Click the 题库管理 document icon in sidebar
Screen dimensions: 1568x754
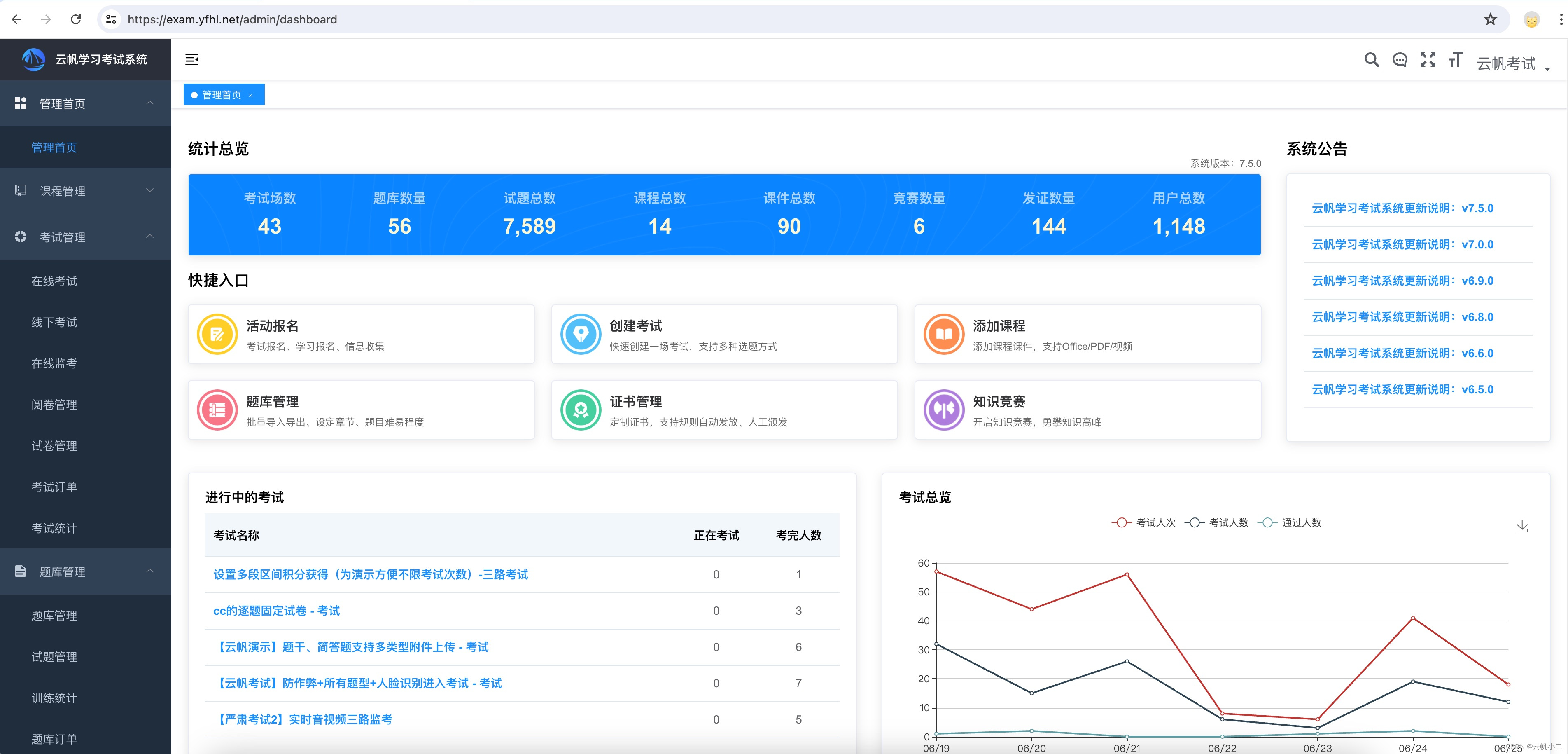21,571
